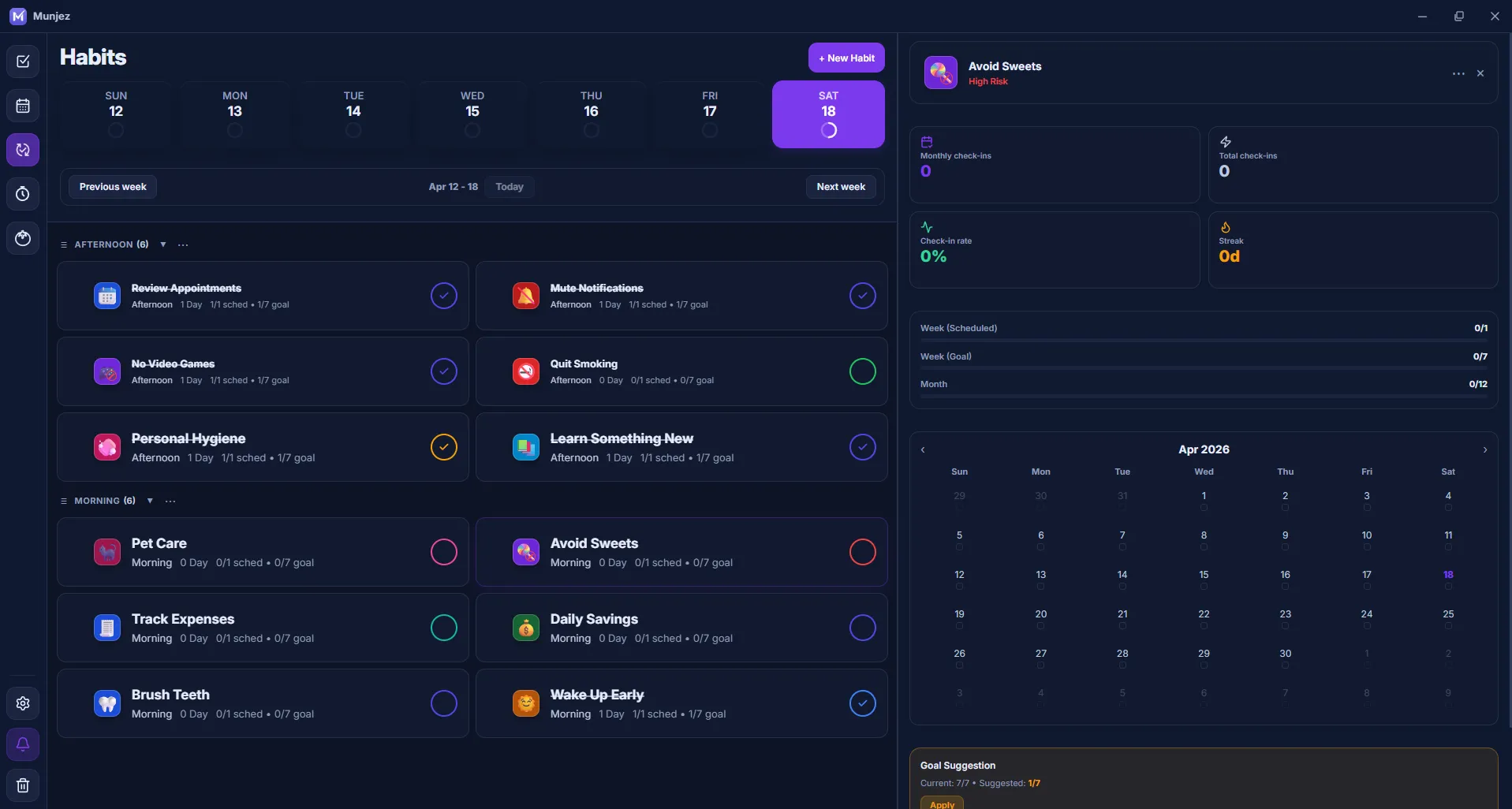This screenshot has height=809, width=1512.
Task: Check off Daily Savings habit circle
Action: 863,628
